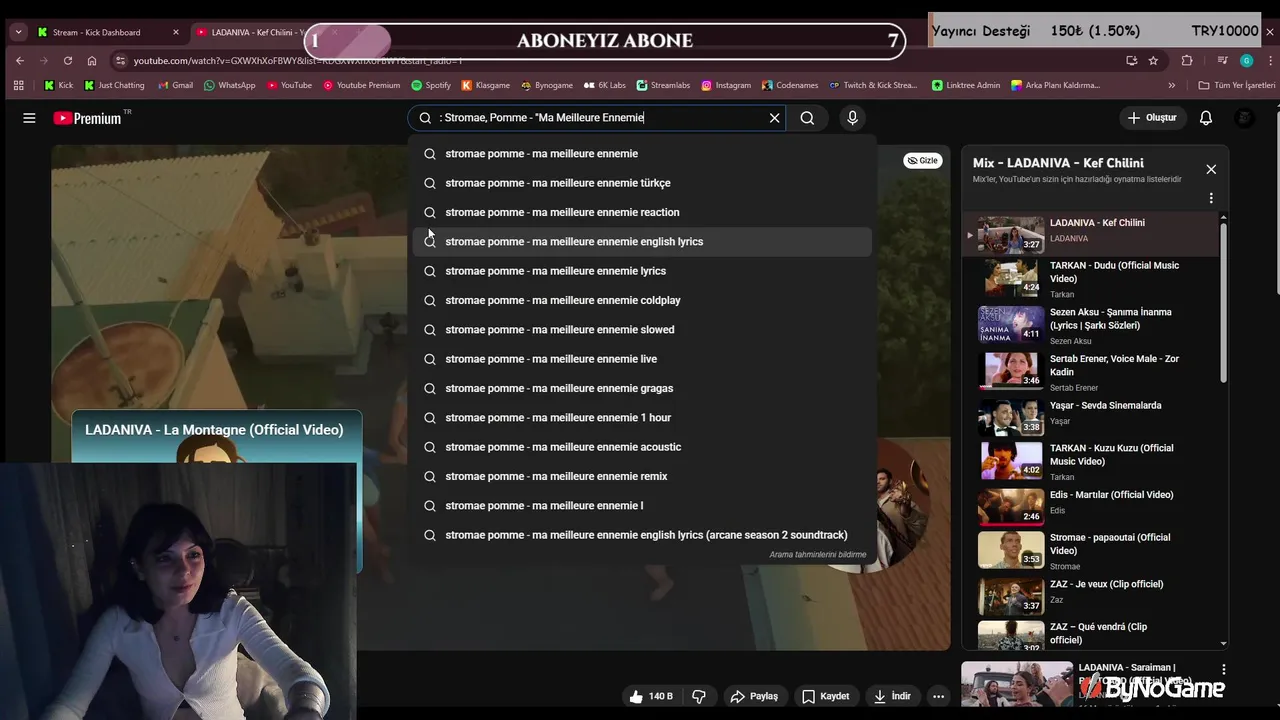The image size is (1280, 720).
Task: Dislike the video with thumbs down
Action: 699,696
